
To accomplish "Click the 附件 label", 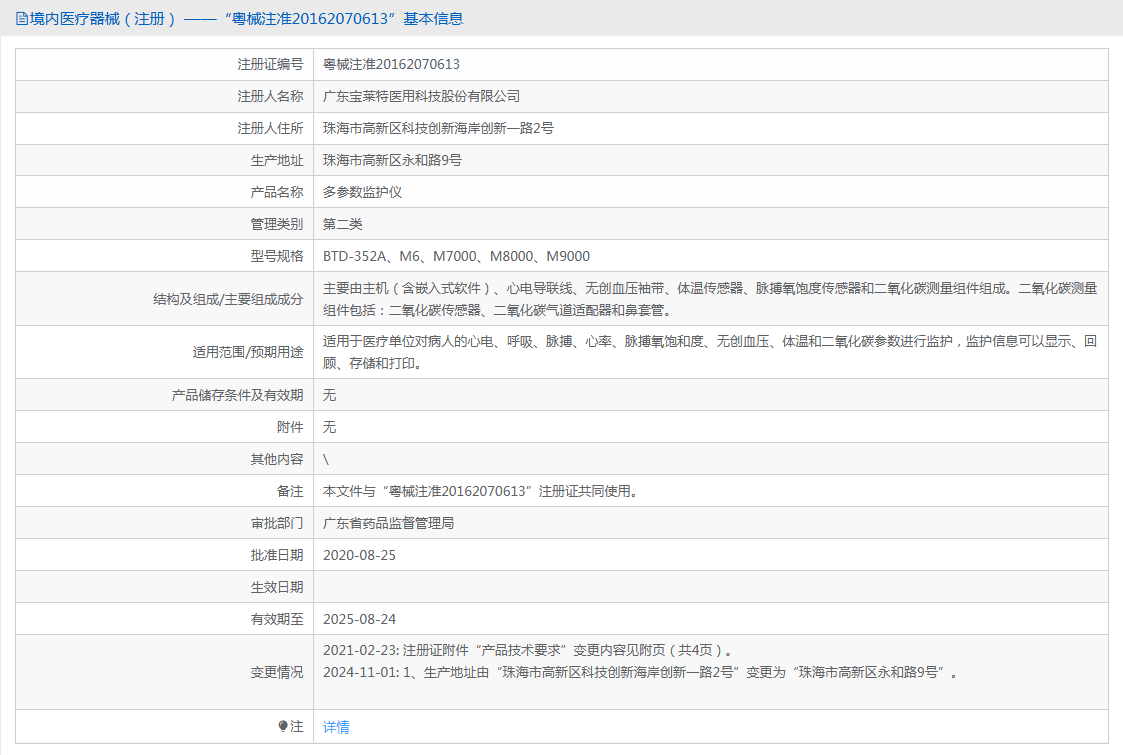I will coord(290,428).
